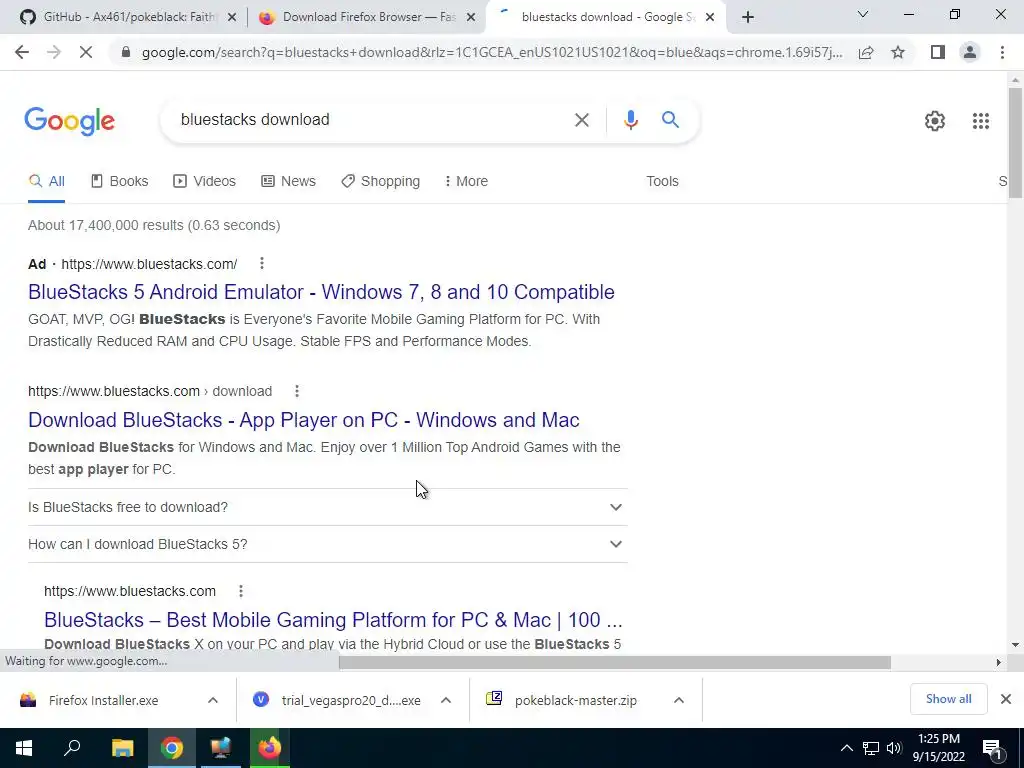
Task: Switch to Videos results
Action: (x=204, y=181)
